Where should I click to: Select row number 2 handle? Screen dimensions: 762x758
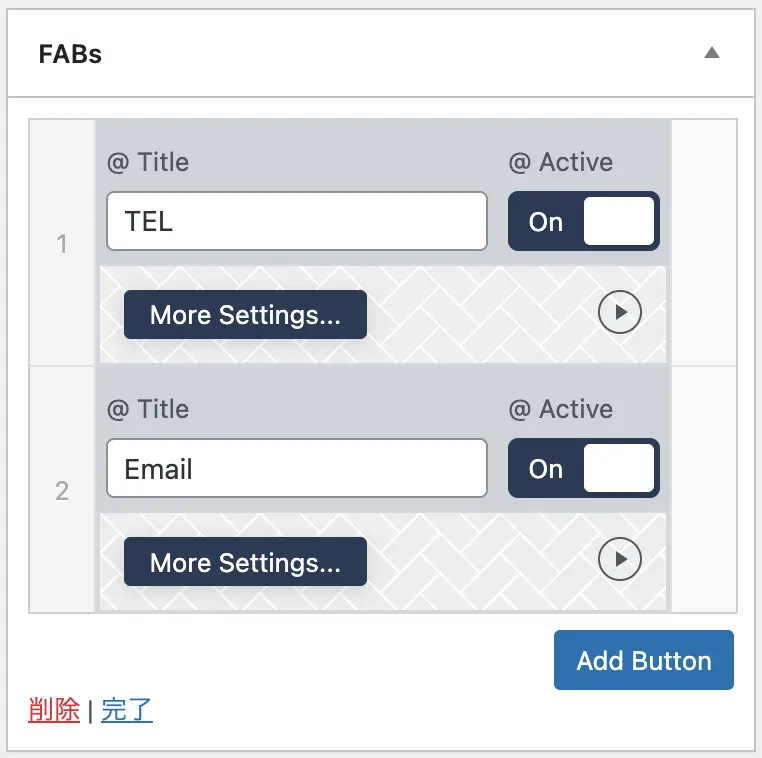(62, 490)
